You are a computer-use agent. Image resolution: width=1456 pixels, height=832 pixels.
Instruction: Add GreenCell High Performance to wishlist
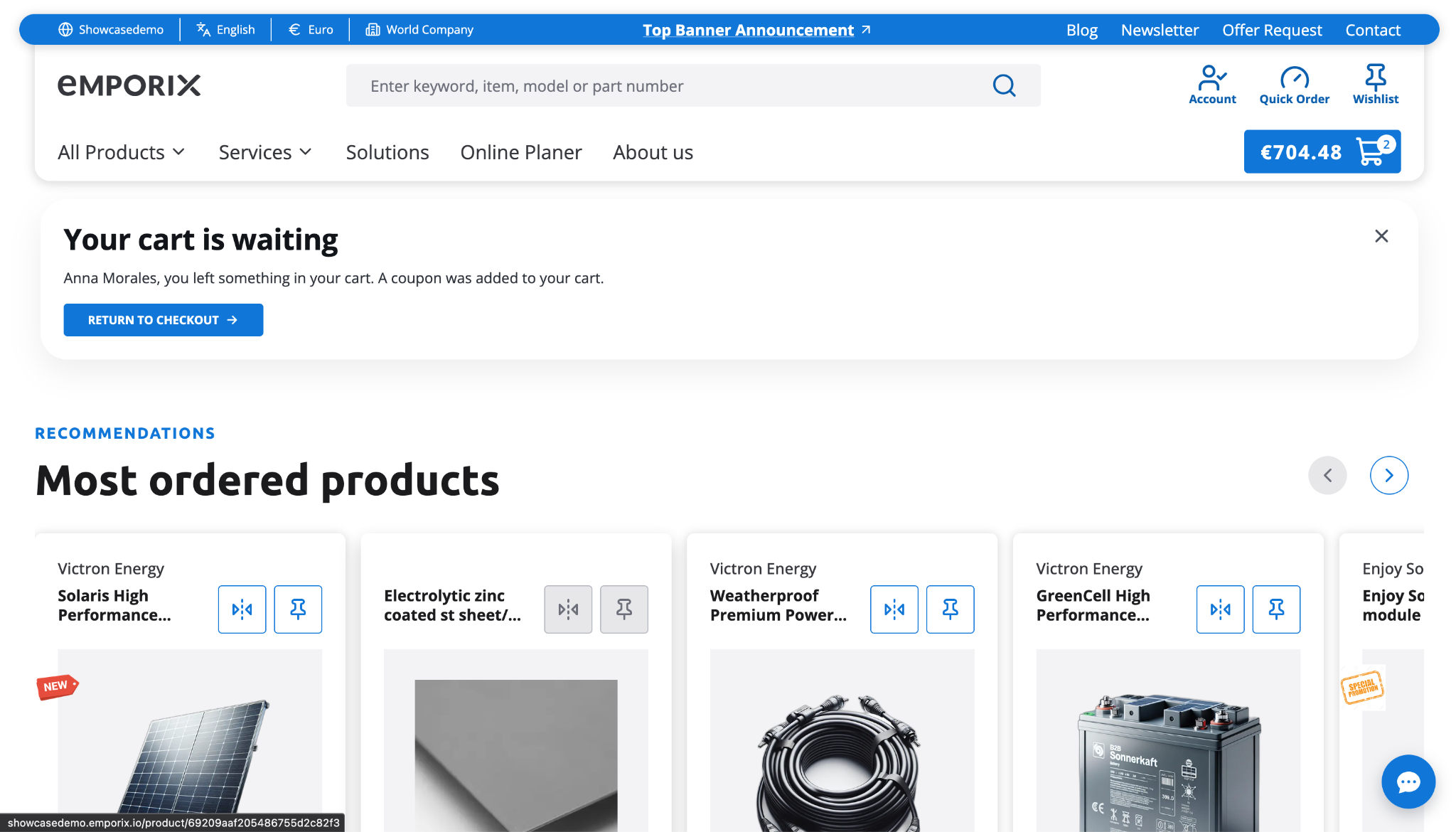[1276, 609]
